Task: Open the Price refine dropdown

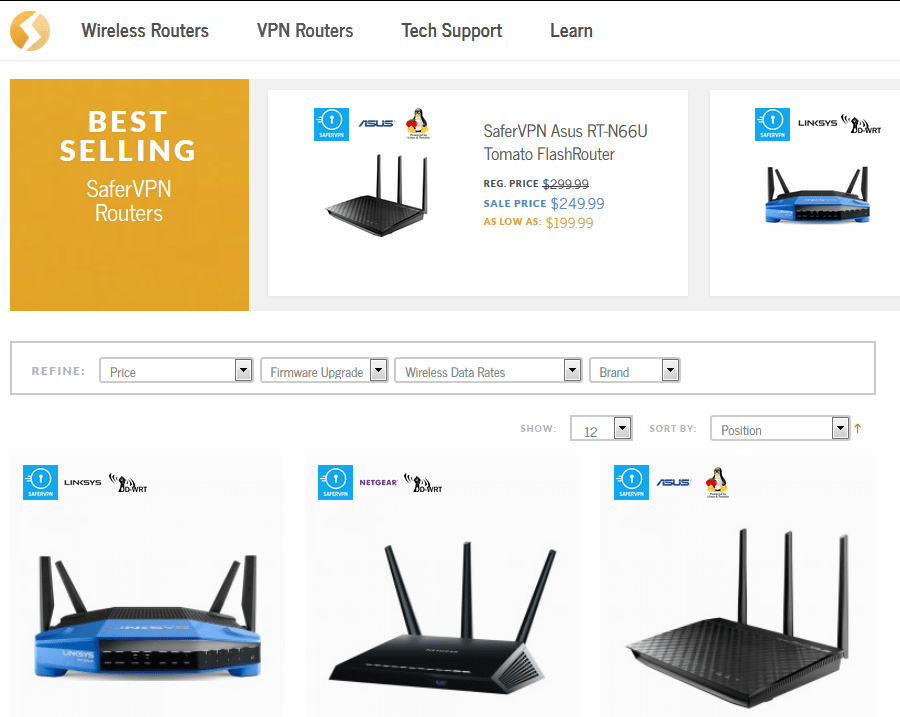Action: pyautogui.click(x=176, y=371)
